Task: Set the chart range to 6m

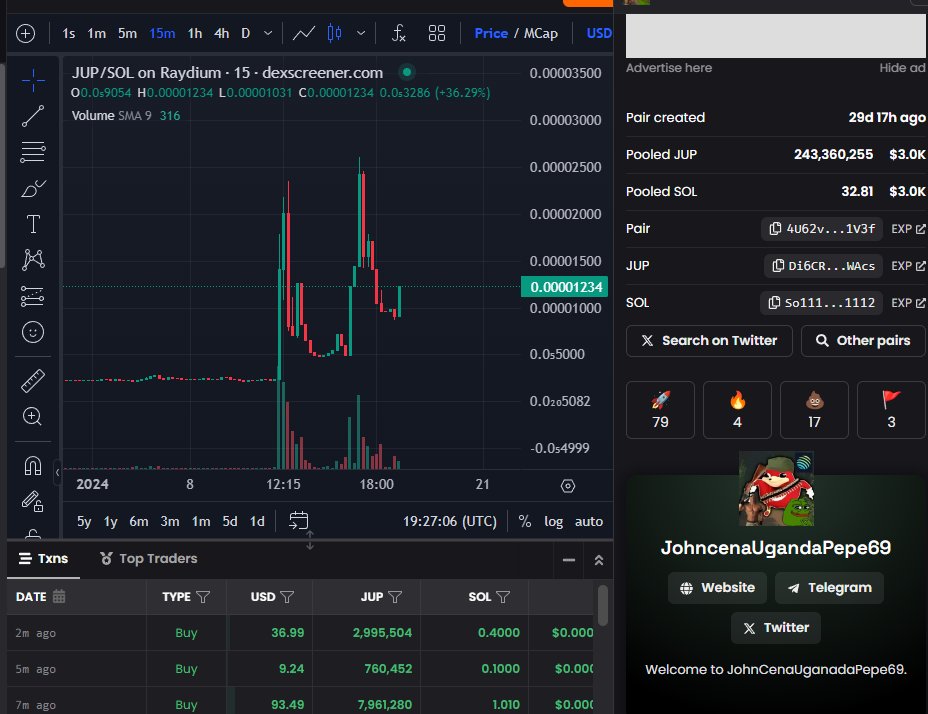Action: click(139, 522)
